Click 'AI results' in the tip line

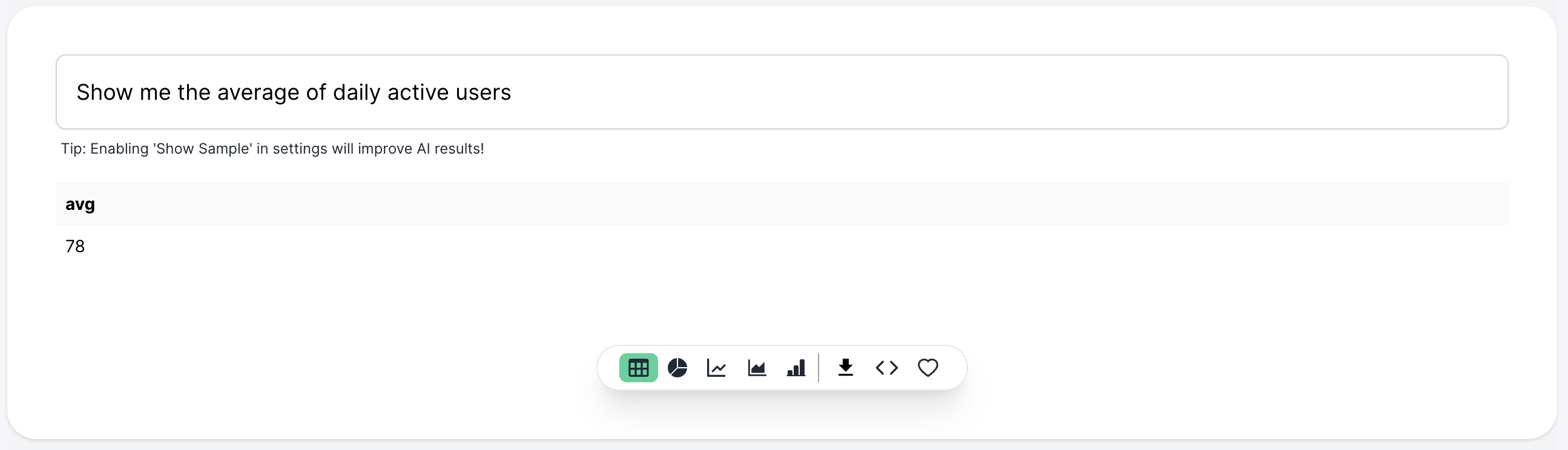coord(450,149)
